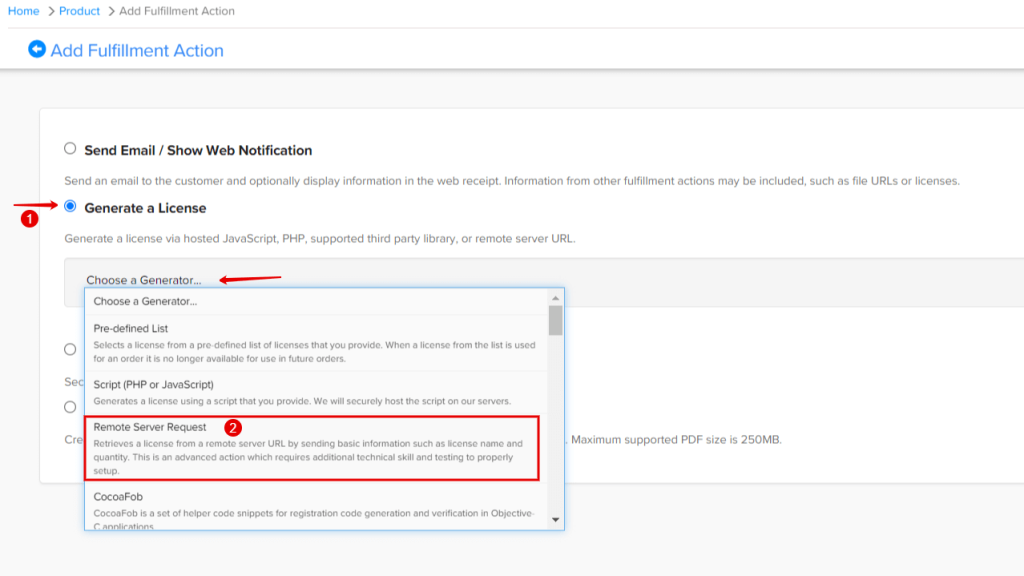Pick the Choose a Generator placeholder option
The height and width of the screenshot is (576, 1024).
coord(145,301)
